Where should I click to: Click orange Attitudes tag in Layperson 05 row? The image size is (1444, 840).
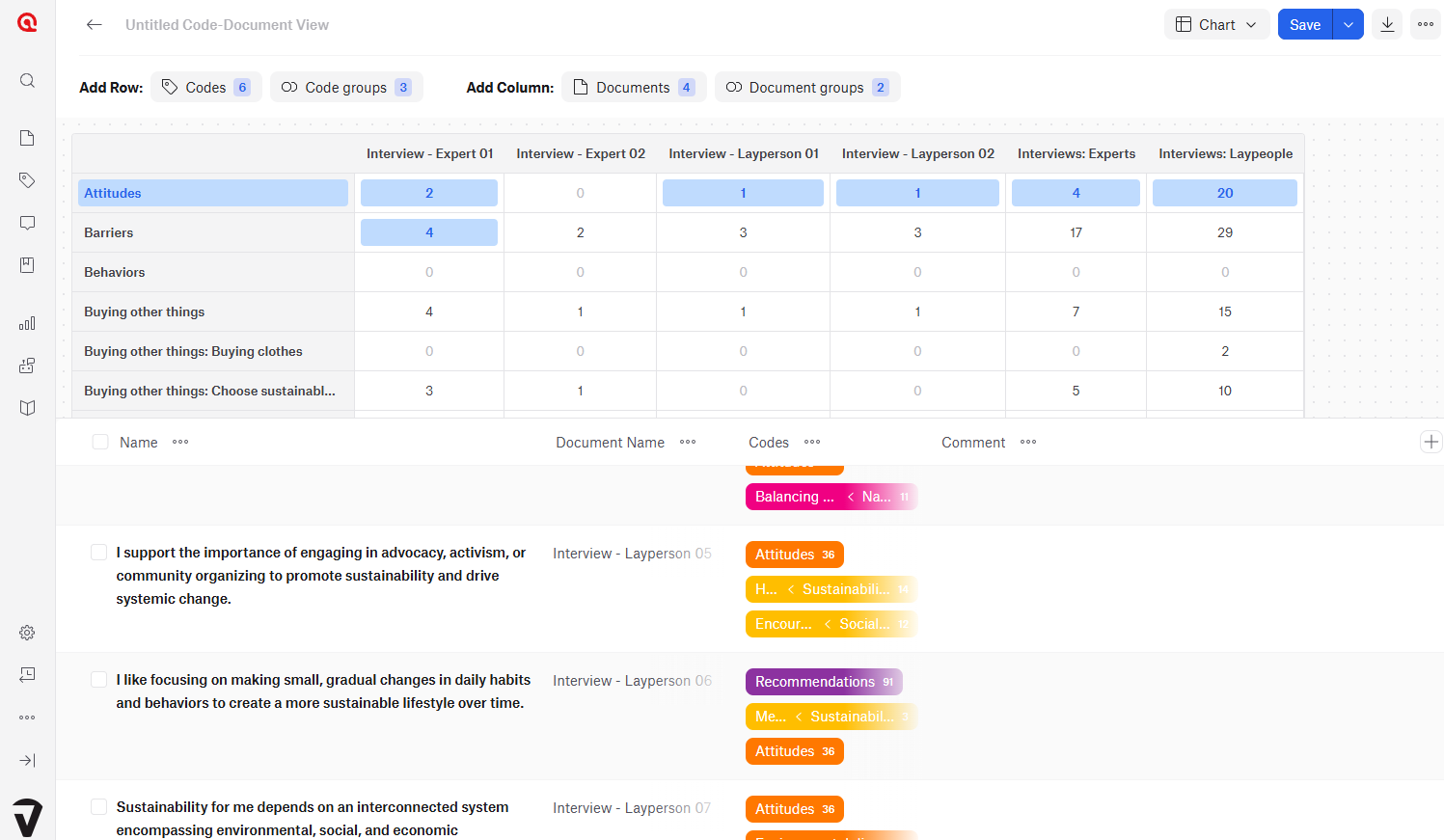(795, 555)
